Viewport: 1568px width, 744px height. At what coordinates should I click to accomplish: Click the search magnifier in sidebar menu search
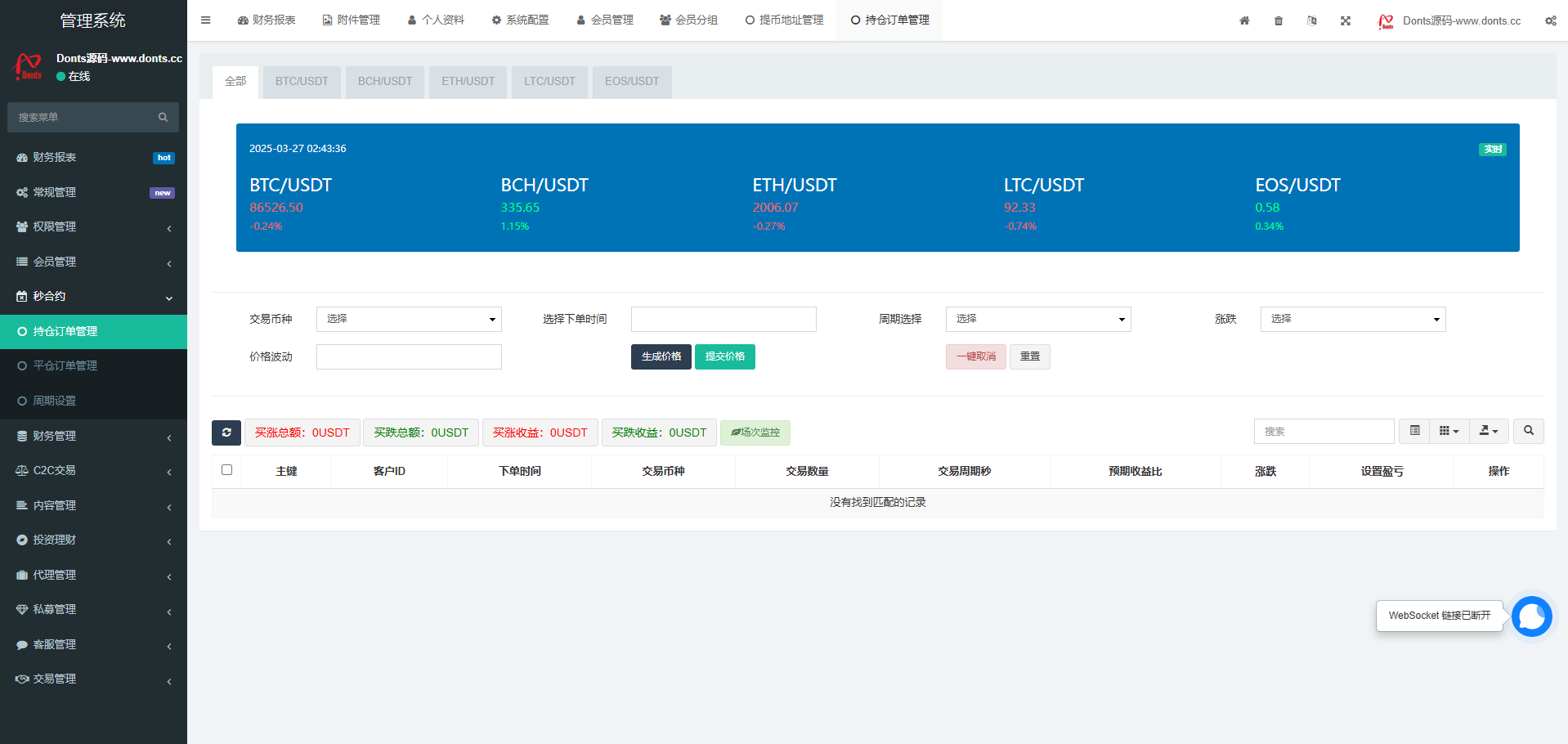pyautogui.click(x=164, y=118)
